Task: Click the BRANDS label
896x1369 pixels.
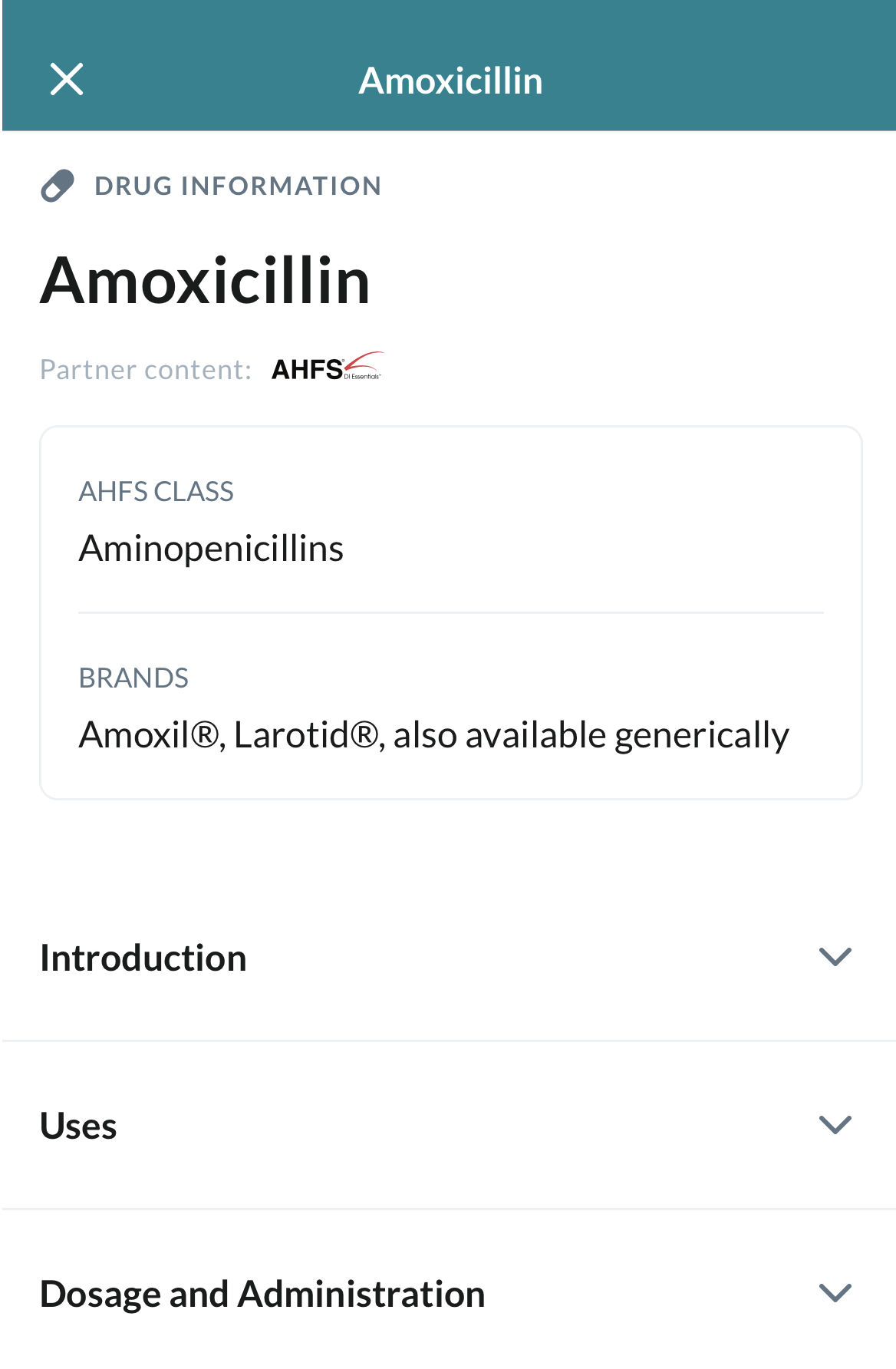Action: (x=133, y=678)
